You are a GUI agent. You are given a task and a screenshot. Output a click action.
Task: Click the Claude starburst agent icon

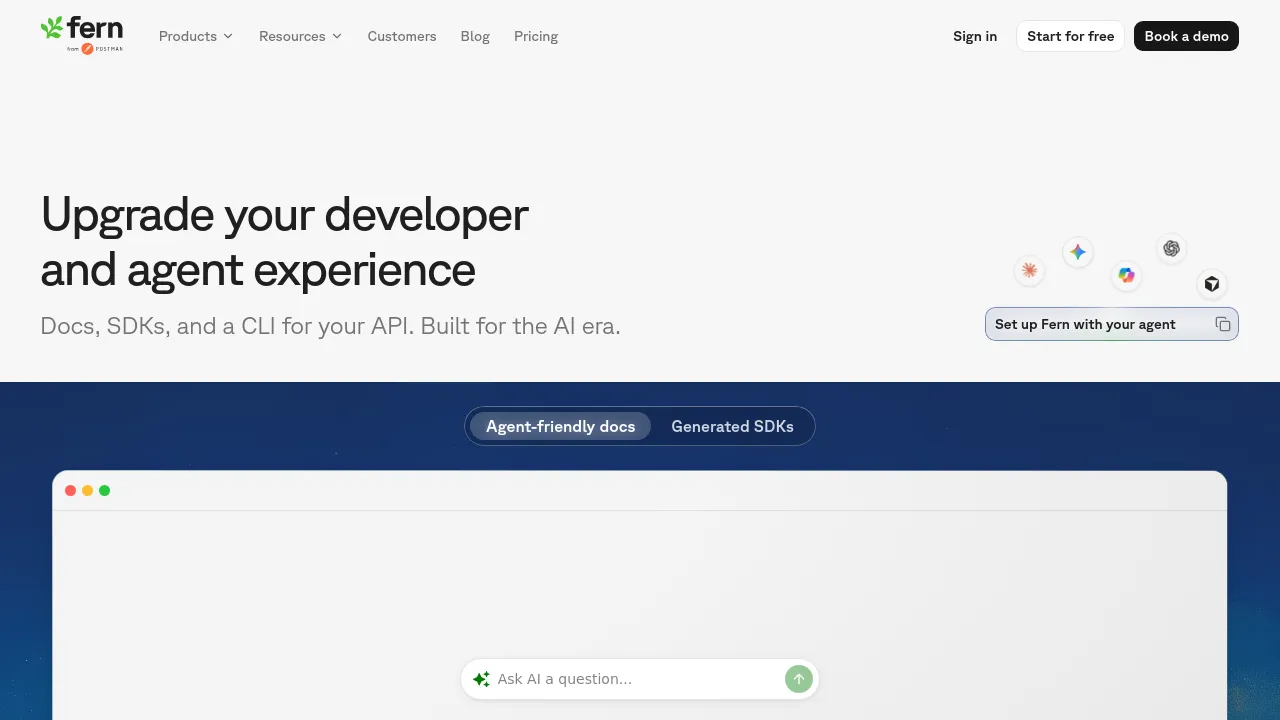1029,270
